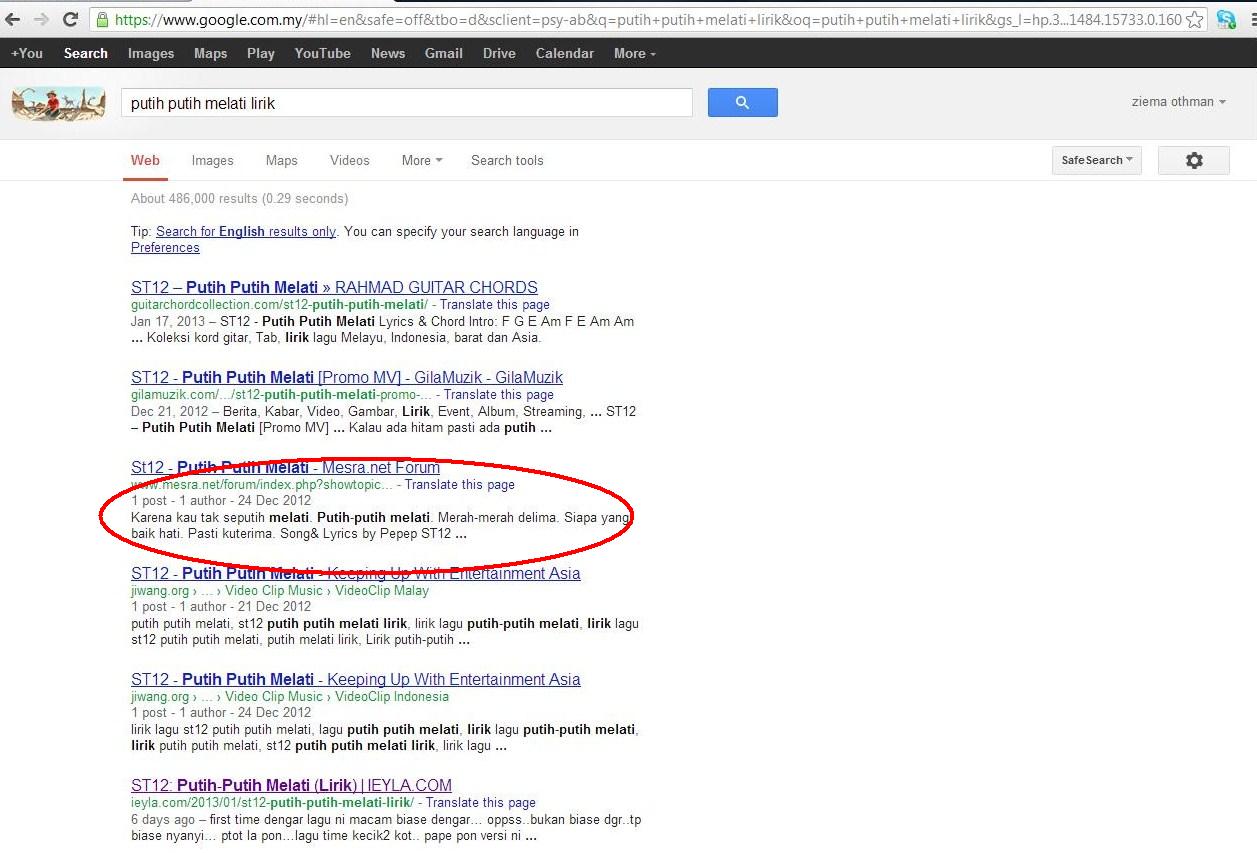Viewport: 1257px width, 853px height.
Task: Open the Skype extension icon
Action: coord(1226,19)
